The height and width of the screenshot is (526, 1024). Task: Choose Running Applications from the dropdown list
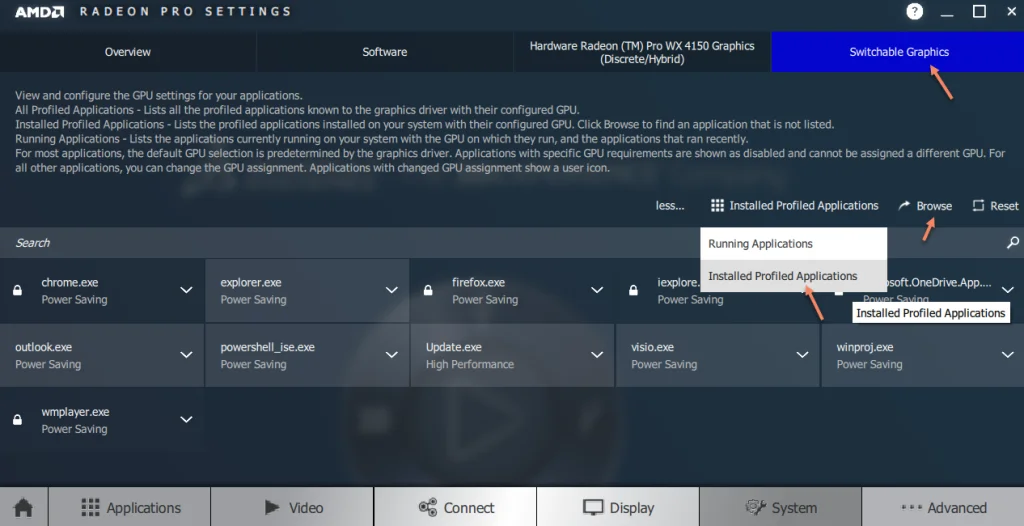tap(793, 244)
